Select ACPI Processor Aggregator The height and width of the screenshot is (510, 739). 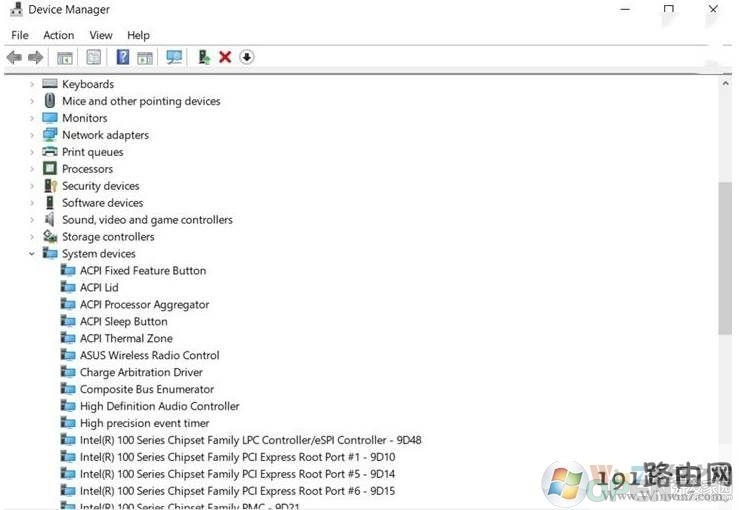144,304
